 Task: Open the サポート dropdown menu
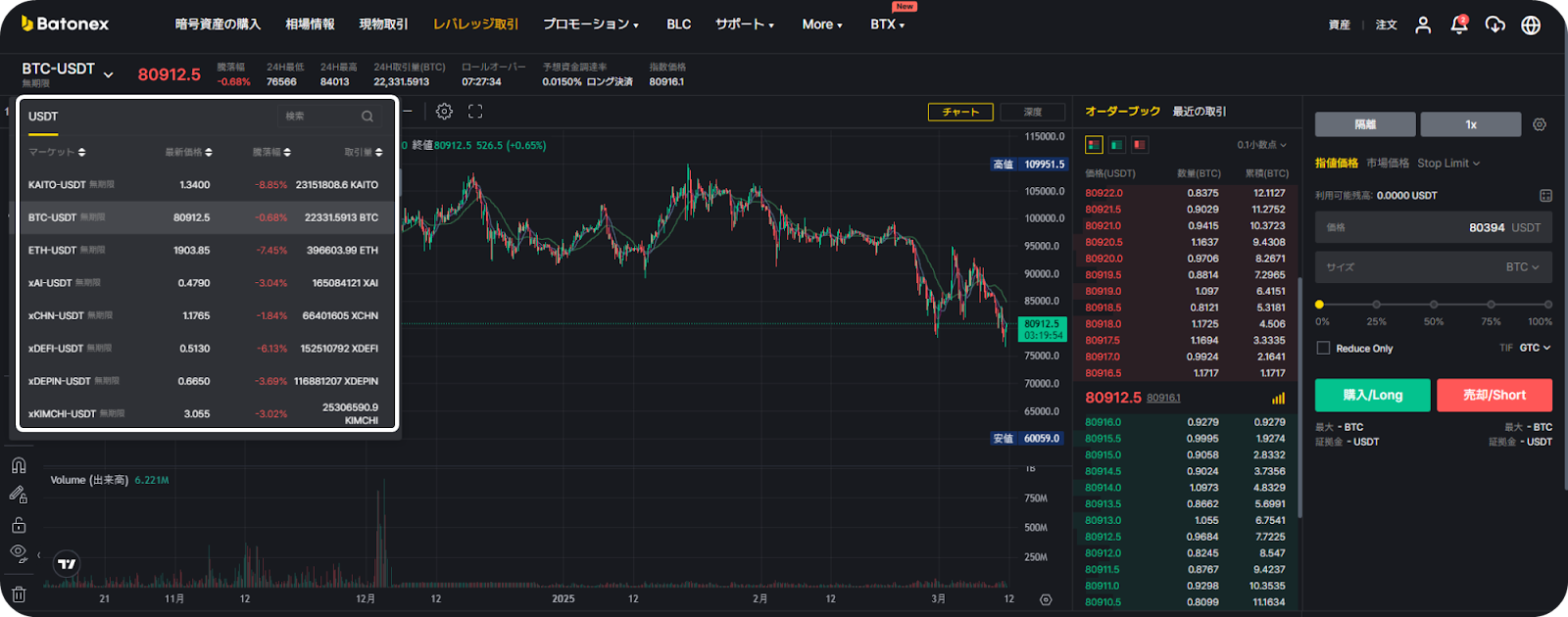[x=745, y=24]
